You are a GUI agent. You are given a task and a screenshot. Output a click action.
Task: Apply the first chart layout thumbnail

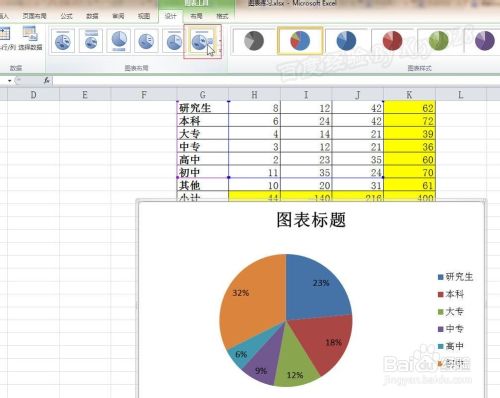63,41
